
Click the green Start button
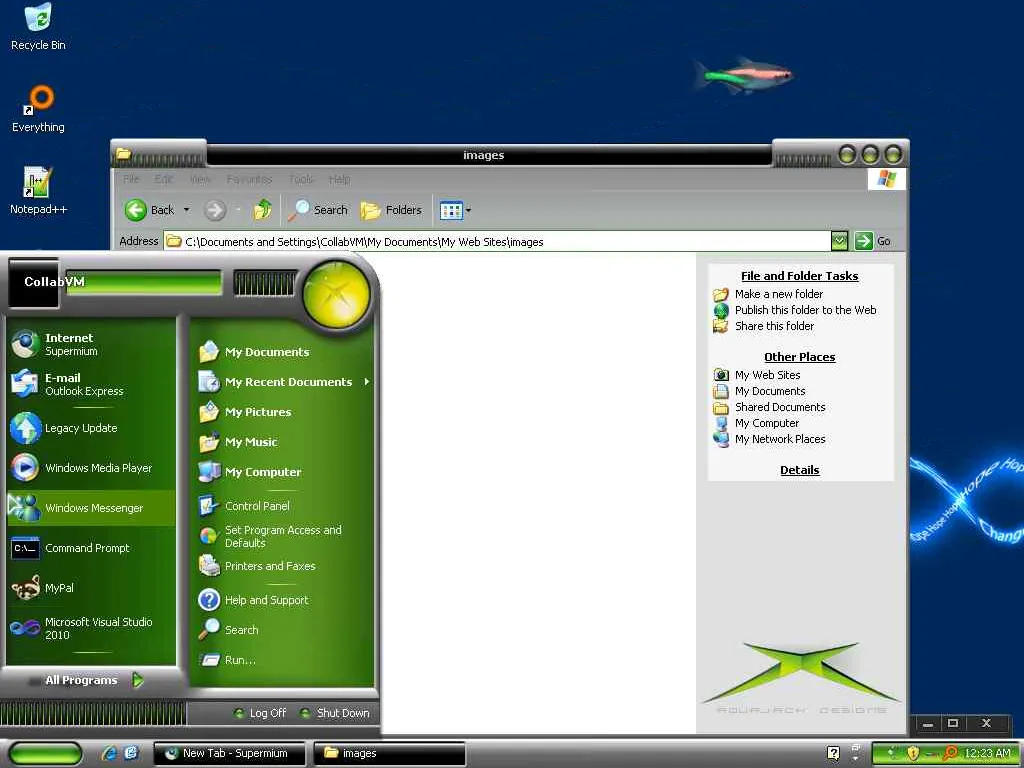[x=44, y=753]
